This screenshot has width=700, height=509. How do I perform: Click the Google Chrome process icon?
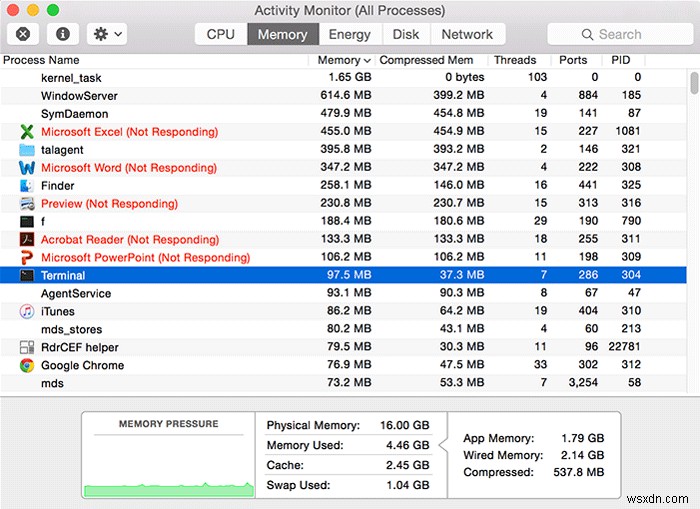[27, 366]
